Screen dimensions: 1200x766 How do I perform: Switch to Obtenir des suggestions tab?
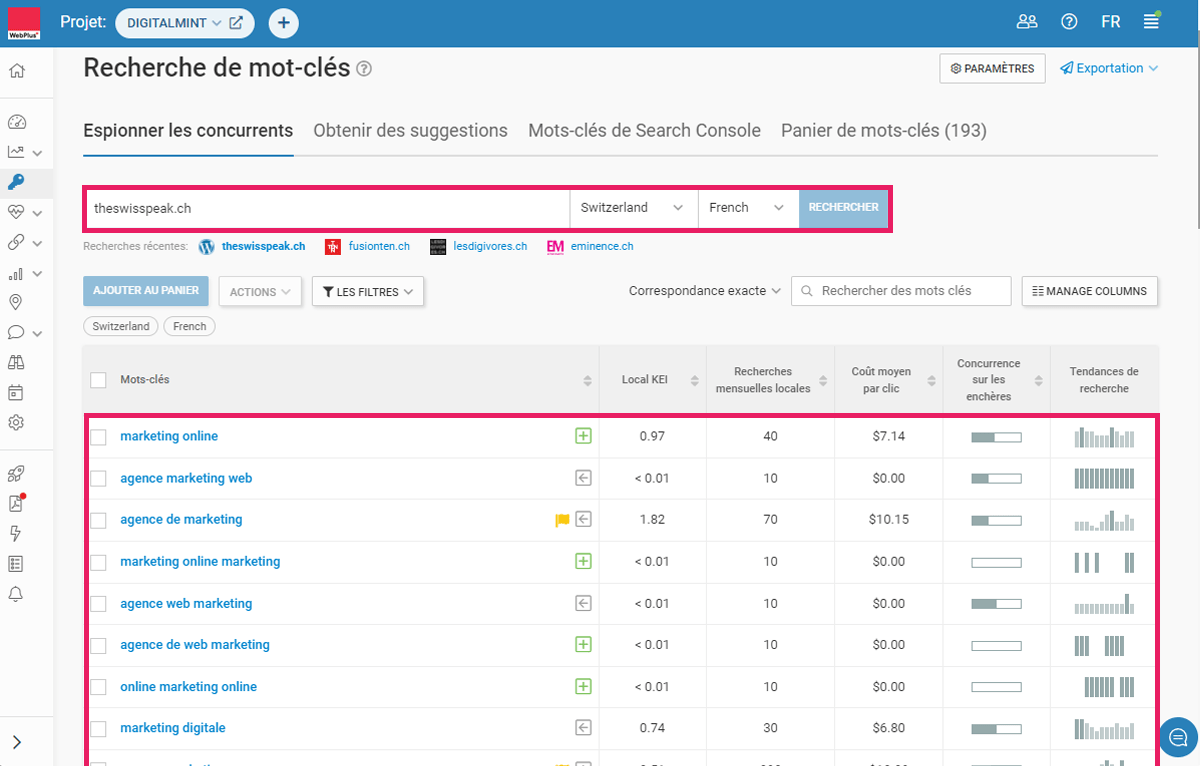pyautogui.click(x=410, y=131)
